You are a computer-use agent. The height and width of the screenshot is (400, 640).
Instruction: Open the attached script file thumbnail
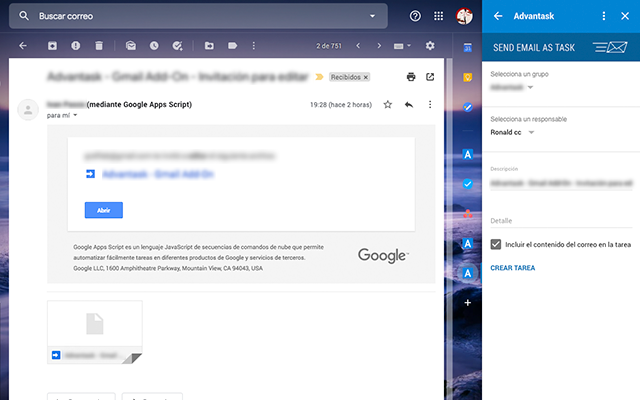click(95, 332)
